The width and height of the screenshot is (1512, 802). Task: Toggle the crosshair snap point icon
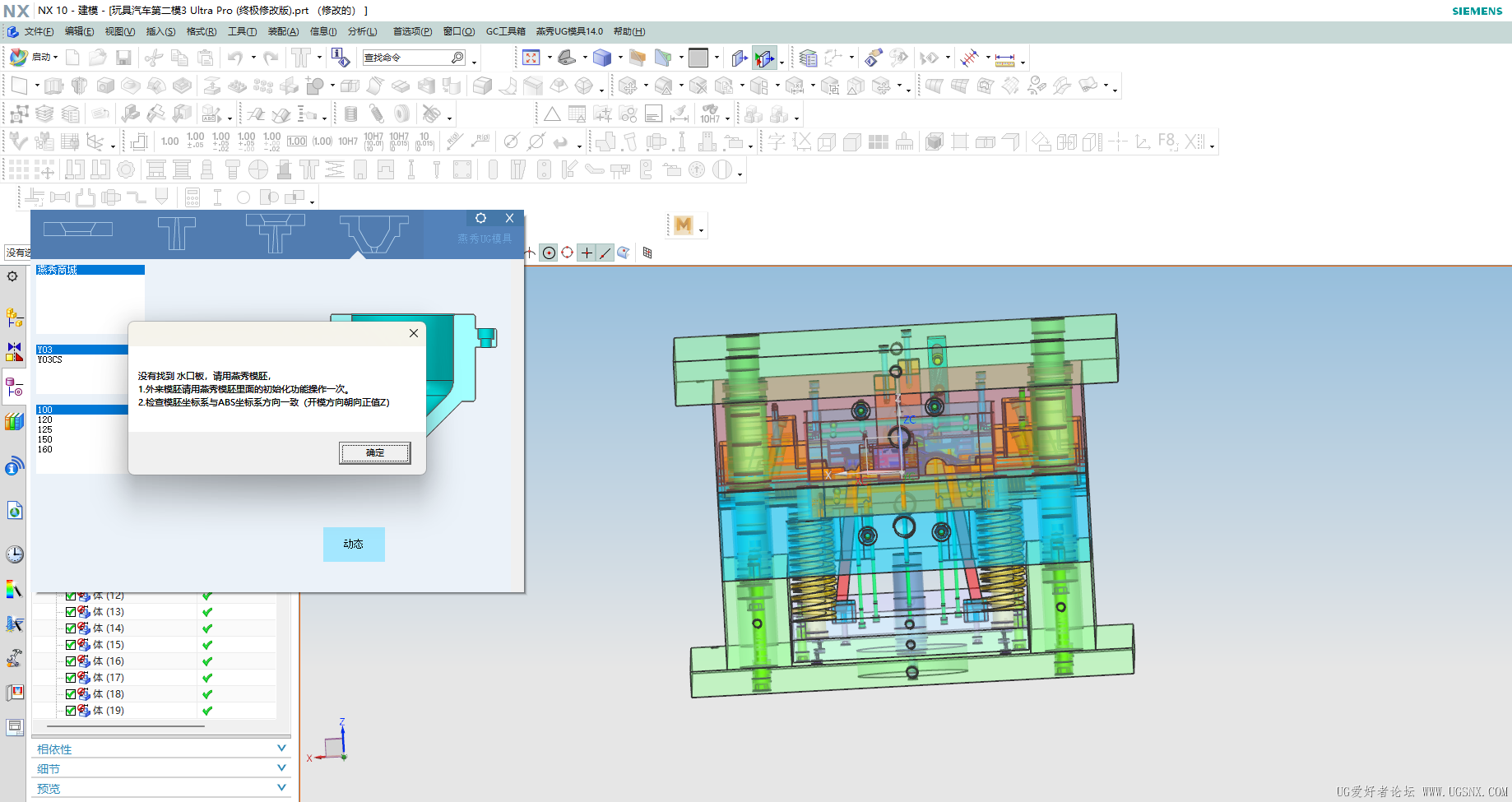tap(587, 253)
